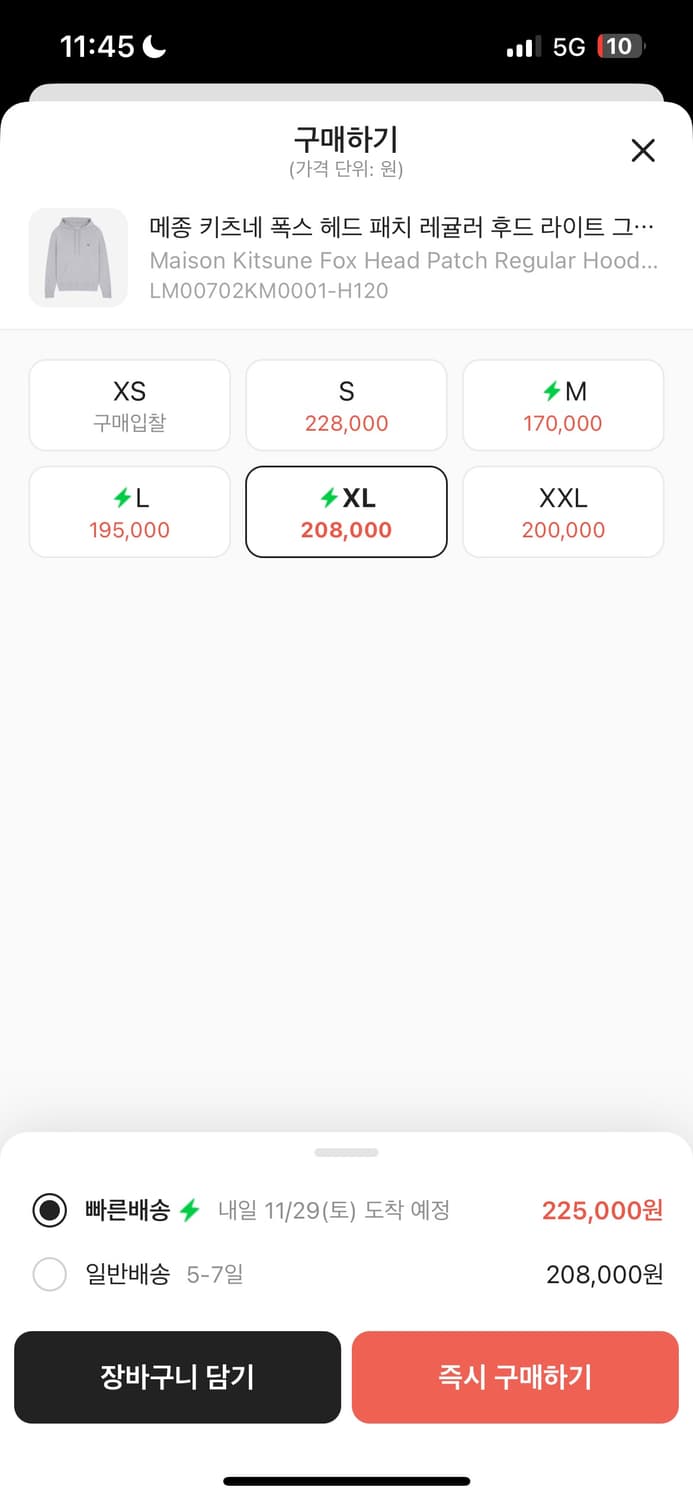Tap 장바구니 담기 add to cart button
This screenshot has width=693, height=1500.
[177, 1377]
